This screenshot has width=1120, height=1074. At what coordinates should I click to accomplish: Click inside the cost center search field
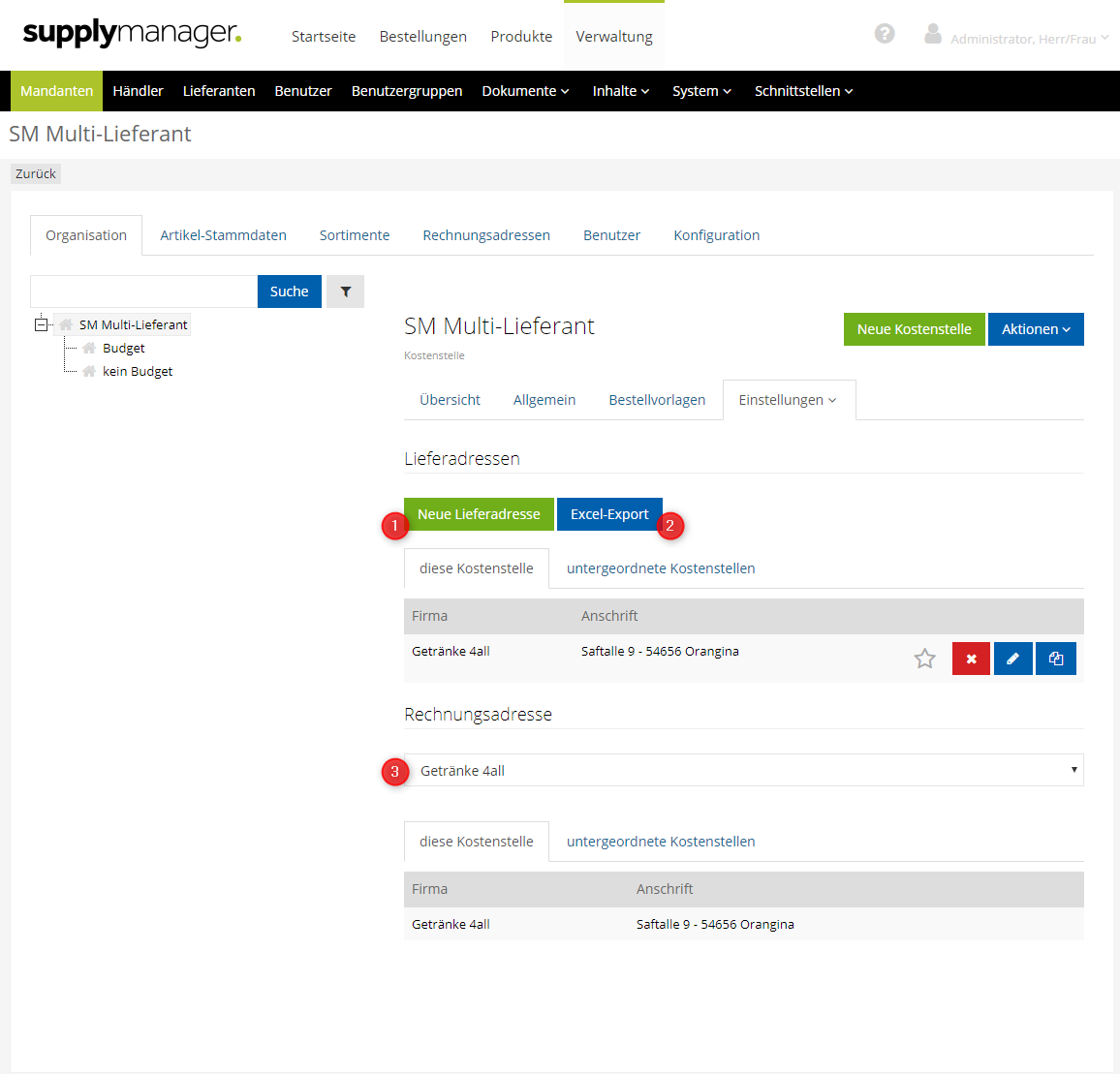click(143, 292)
